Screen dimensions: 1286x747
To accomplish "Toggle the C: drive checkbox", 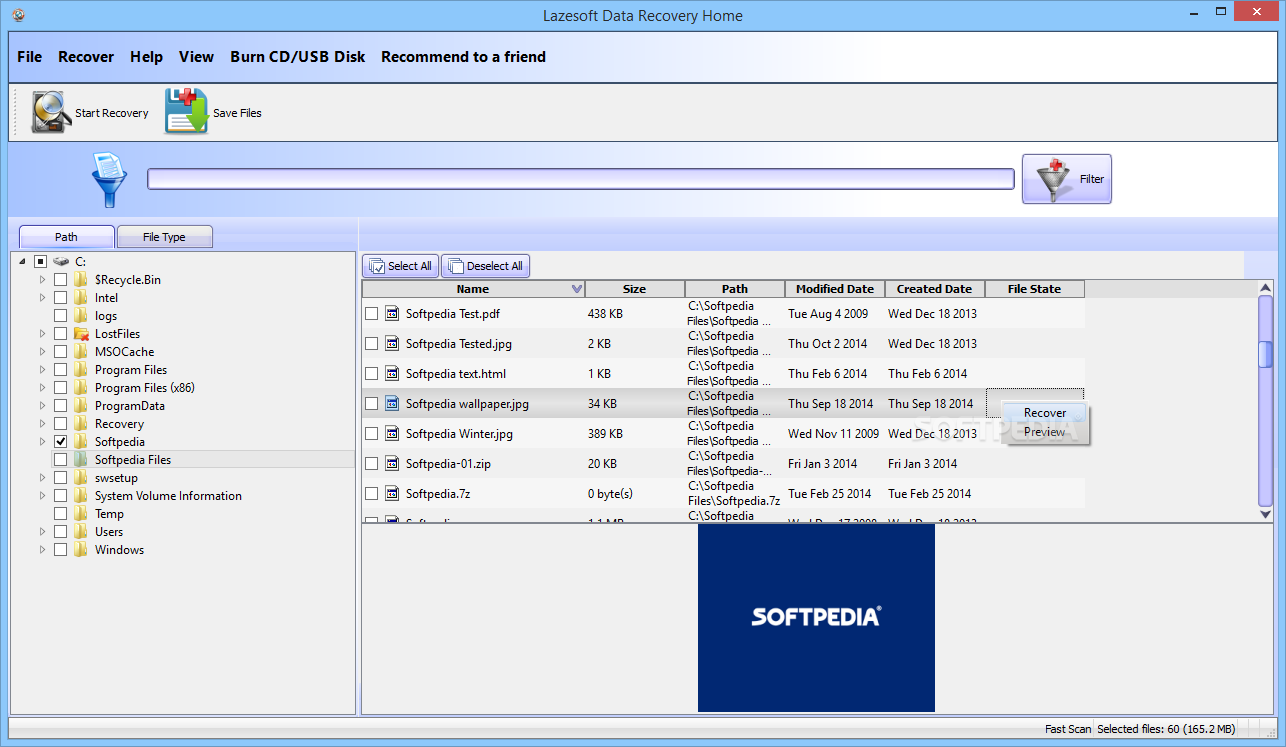I will coord(40,261).
